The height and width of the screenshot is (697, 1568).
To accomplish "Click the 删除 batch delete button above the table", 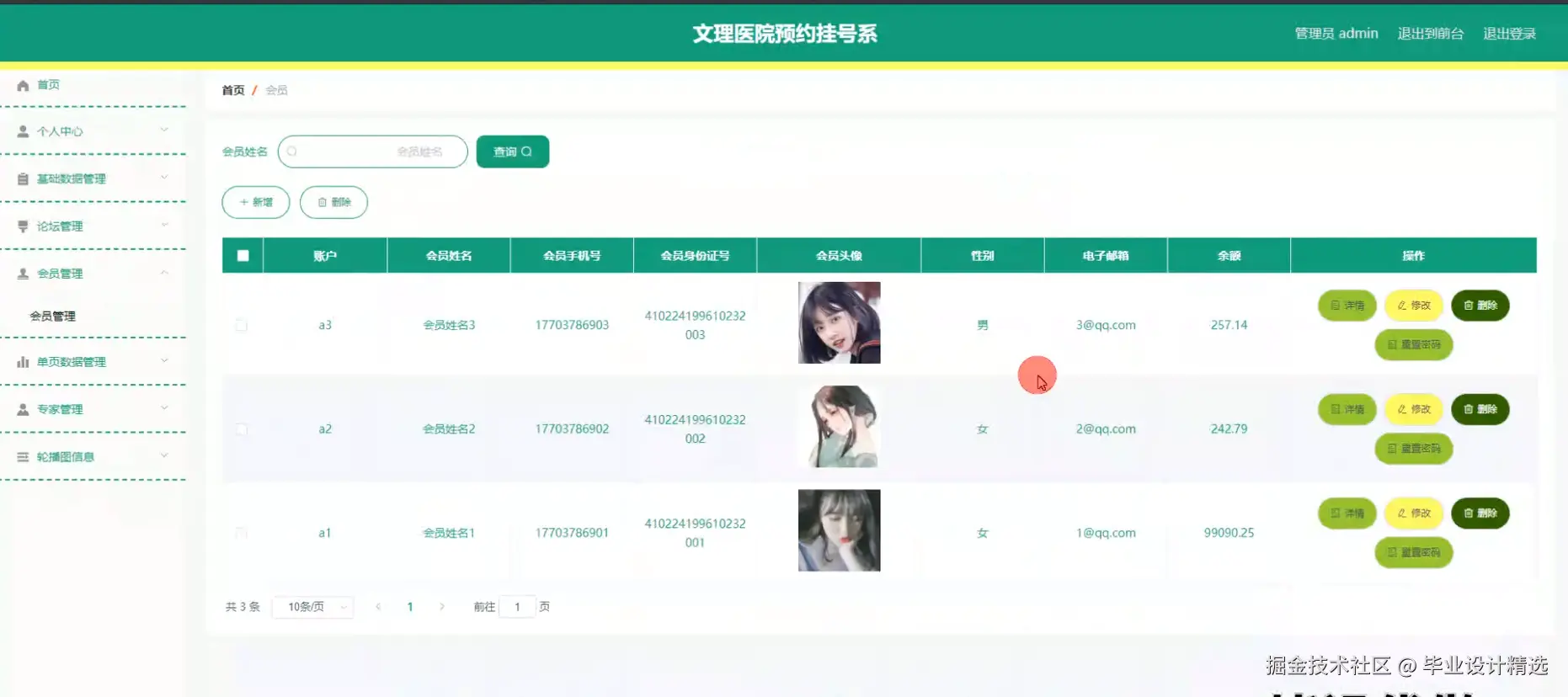I will tap(333, 202).
